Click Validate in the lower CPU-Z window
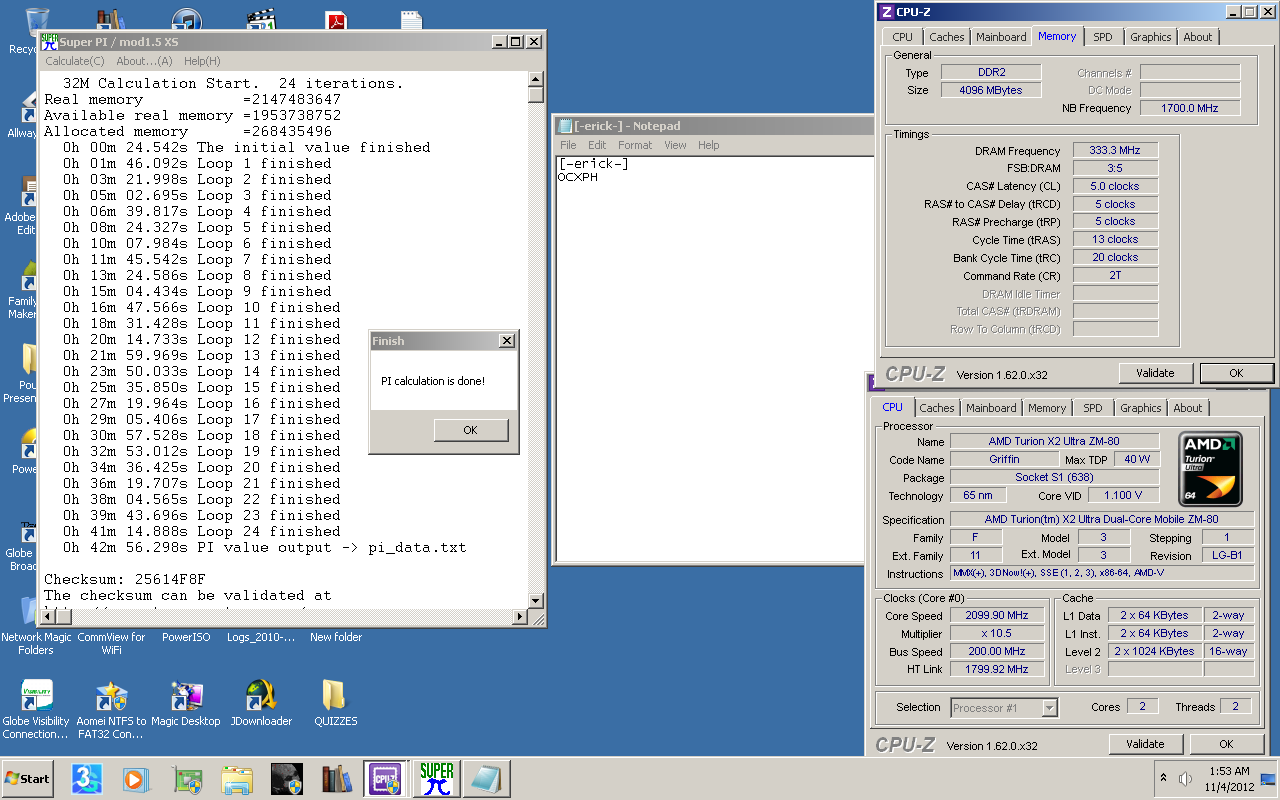This screenshot has height=800, width=1280. 1145,744
